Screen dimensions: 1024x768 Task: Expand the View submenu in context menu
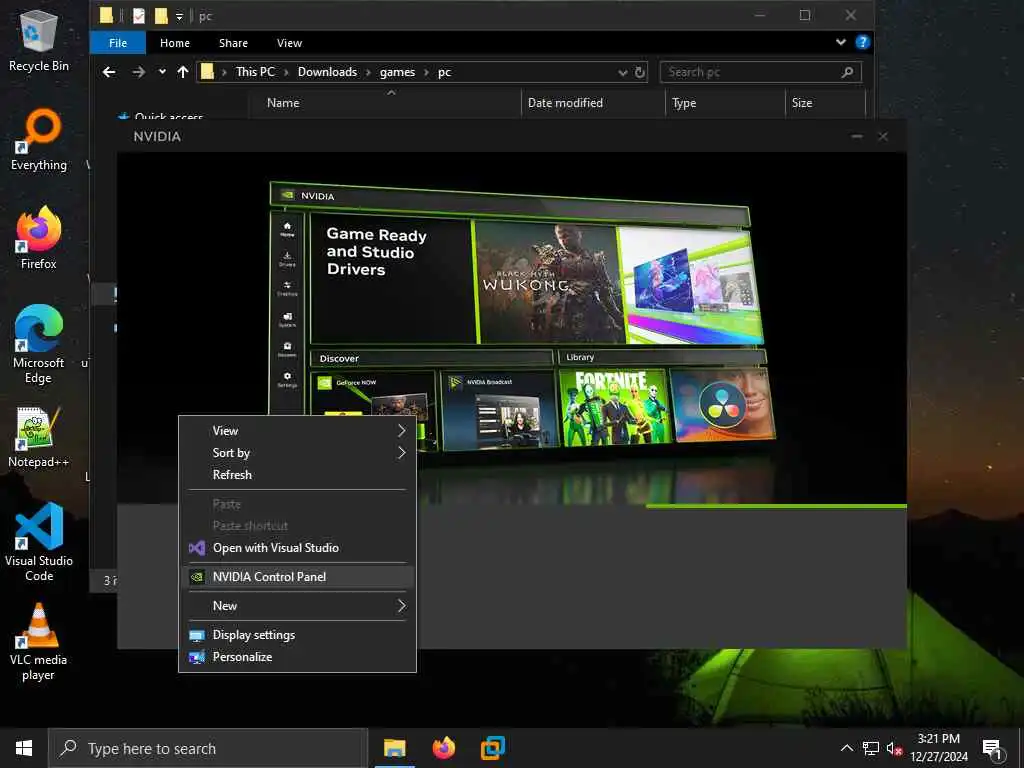point(298,430)
